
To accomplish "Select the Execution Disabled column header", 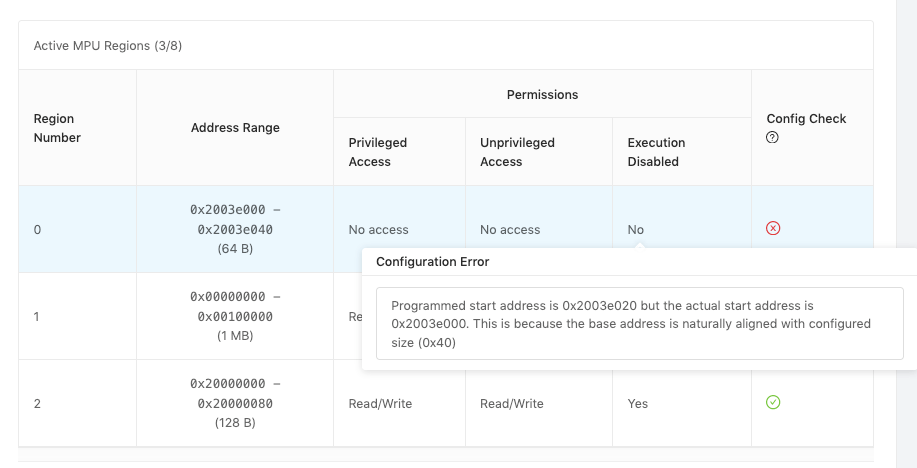I will 656,152.
